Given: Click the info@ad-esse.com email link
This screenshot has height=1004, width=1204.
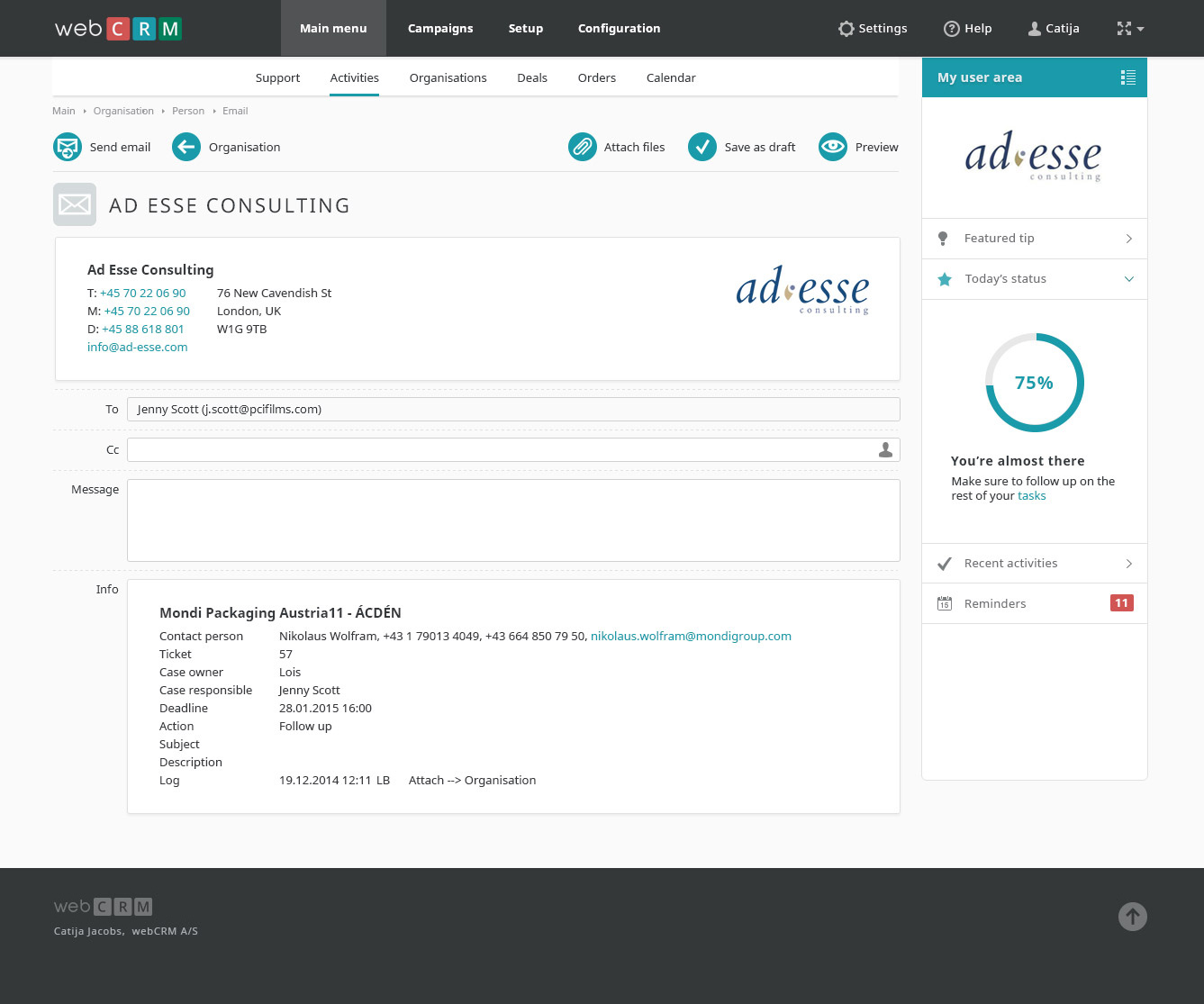Looking at the screenshot, I should coord(138,347).
